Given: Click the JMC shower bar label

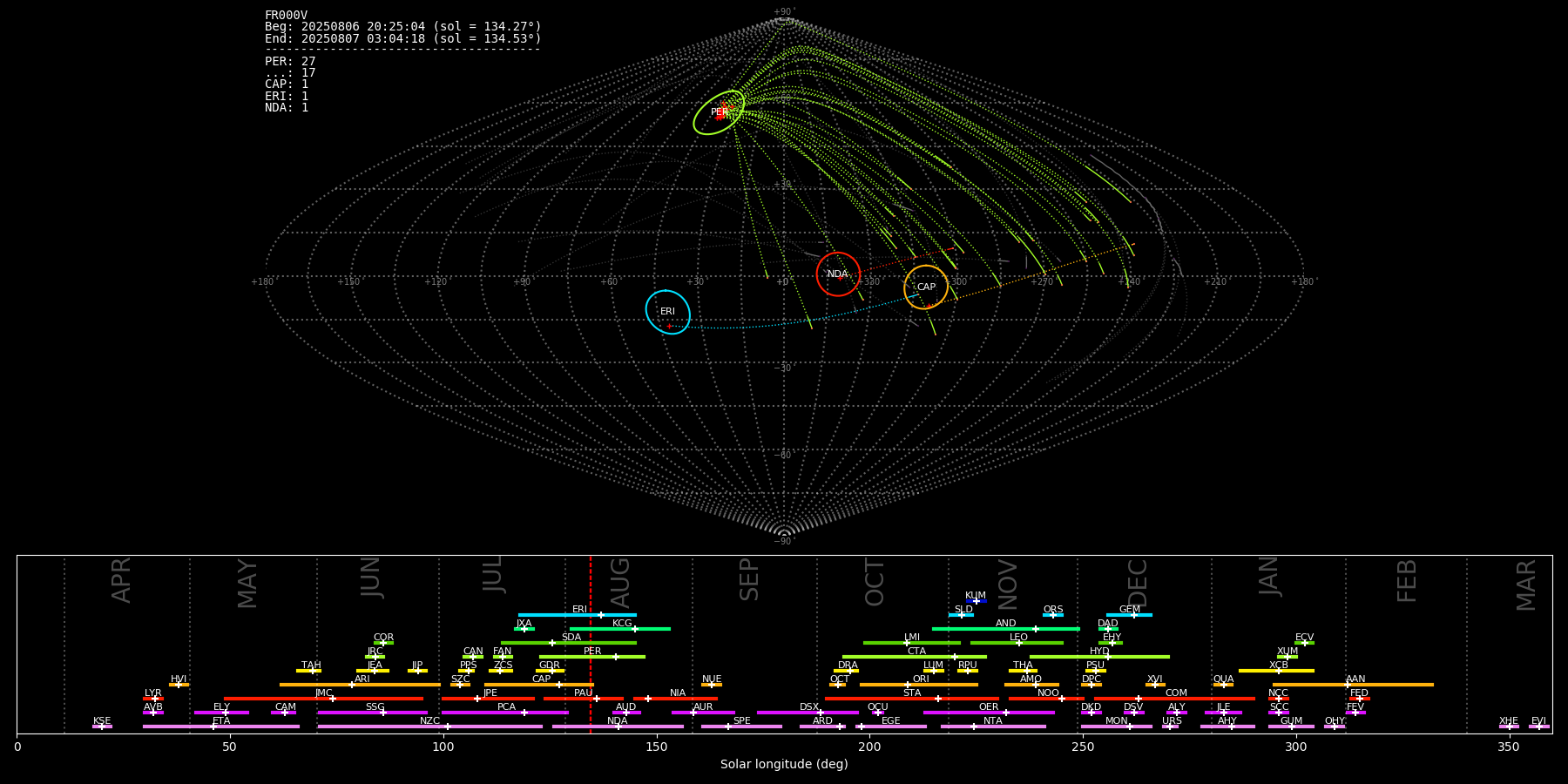Looking at the screenshot, I should pyautogui.click(x=324, y=693).
